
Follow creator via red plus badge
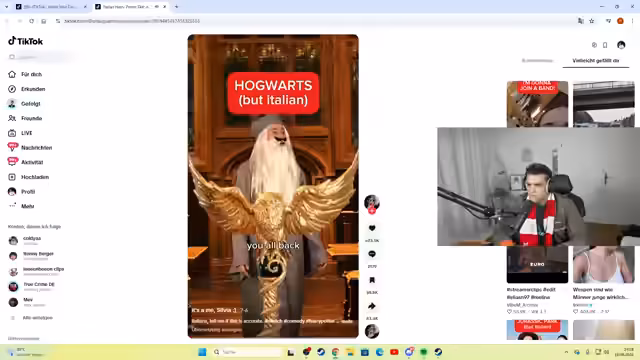coord(372,211)
